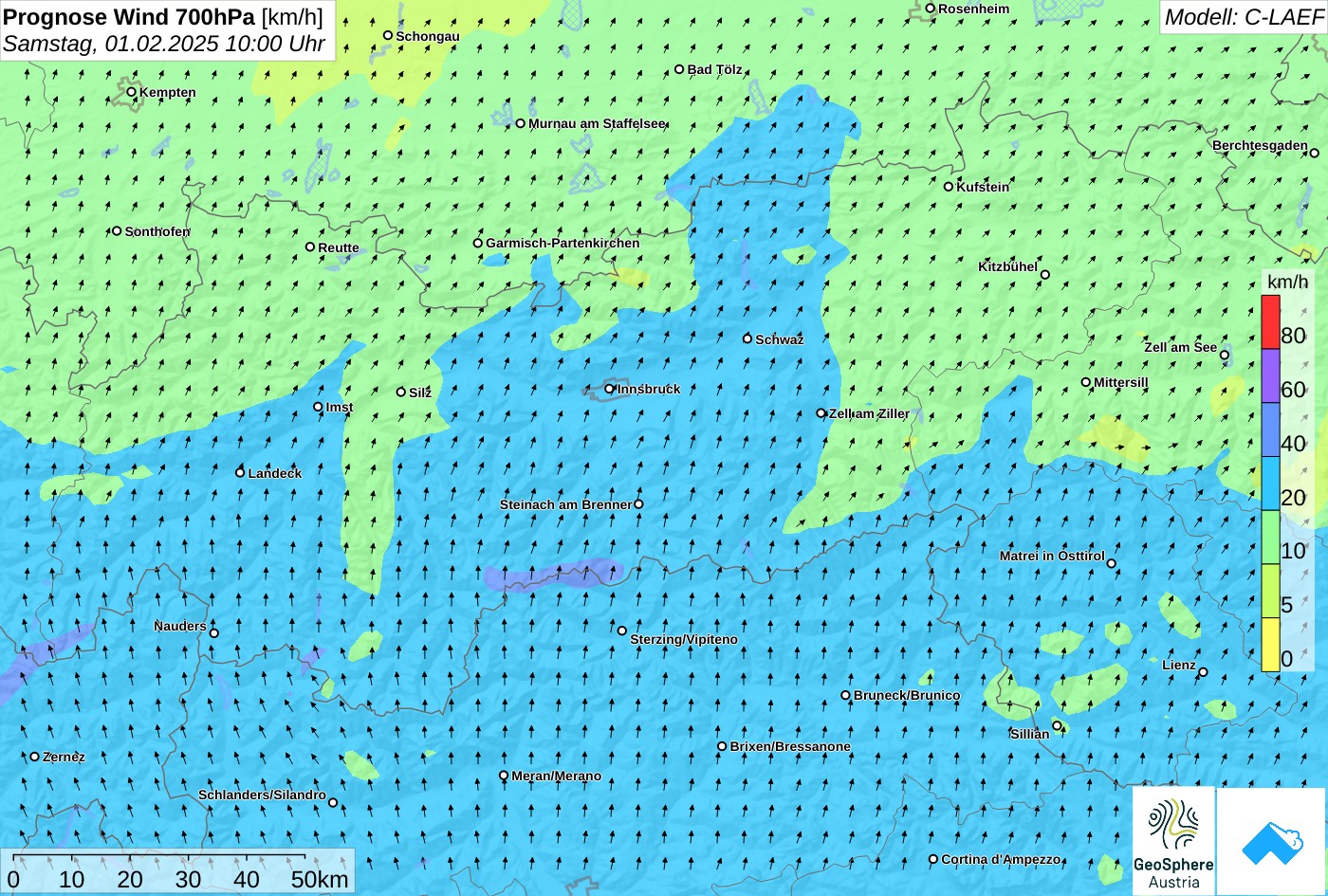Click the green 10–20 legend swatch
Image resolution: width=1328 pixels, height=896 pixels.
pos(1270,538)
